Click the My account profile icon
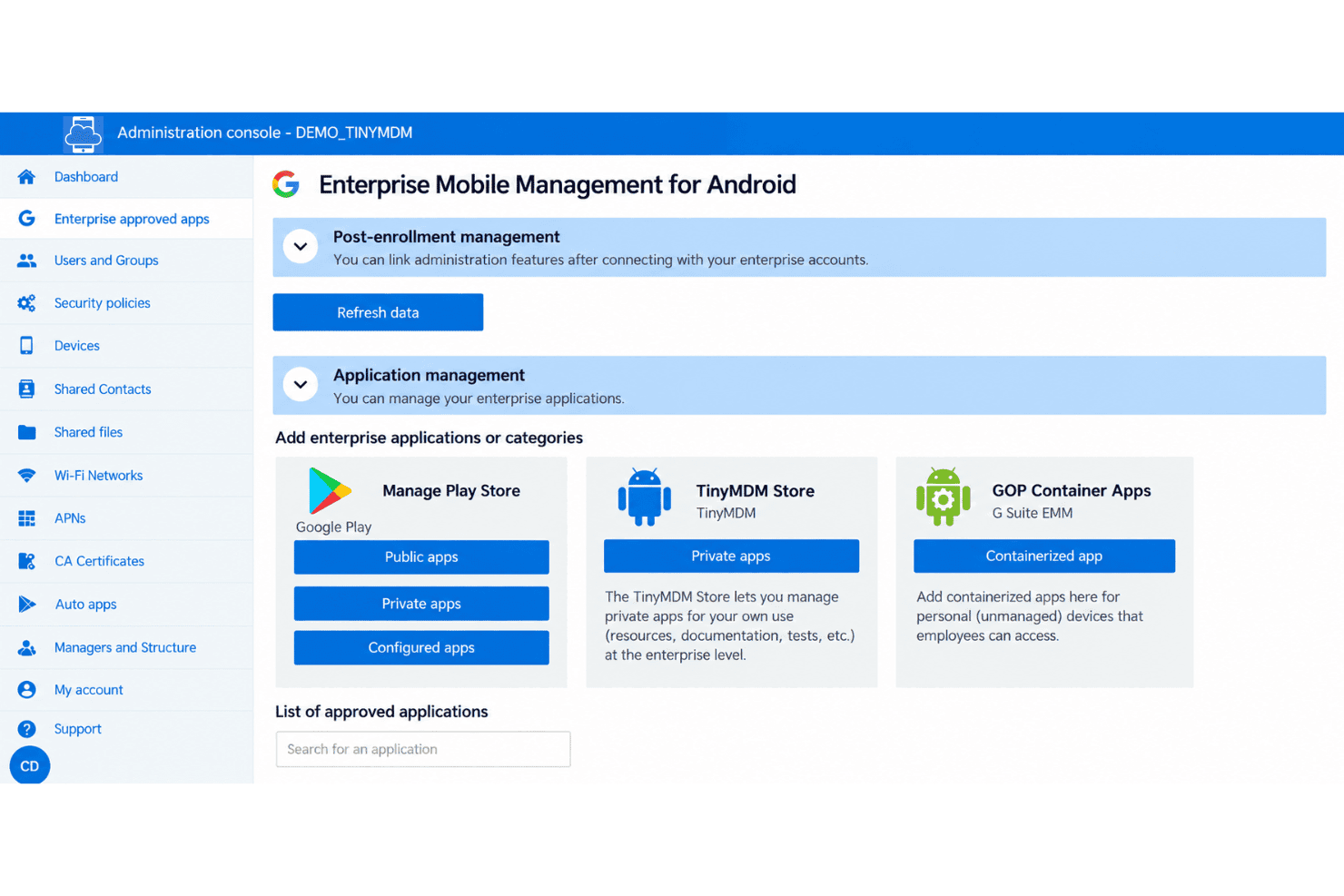This screenshot has width=1344, height=896. 26,690
